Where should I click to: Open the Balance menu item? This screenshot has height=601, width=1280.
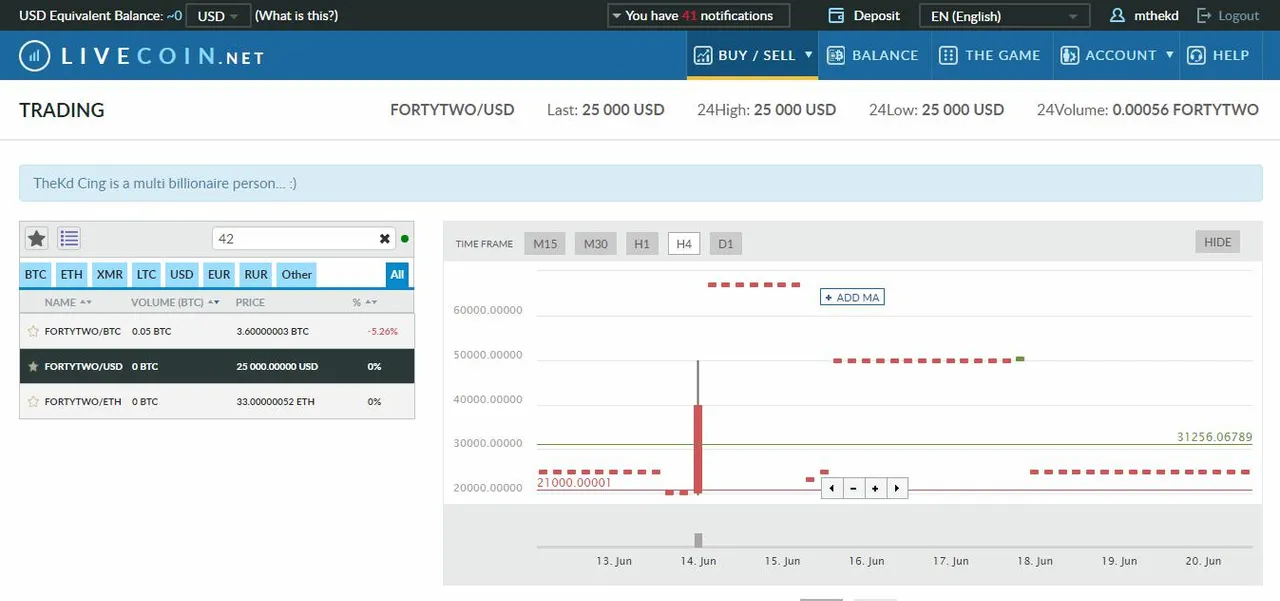[872, 56]
